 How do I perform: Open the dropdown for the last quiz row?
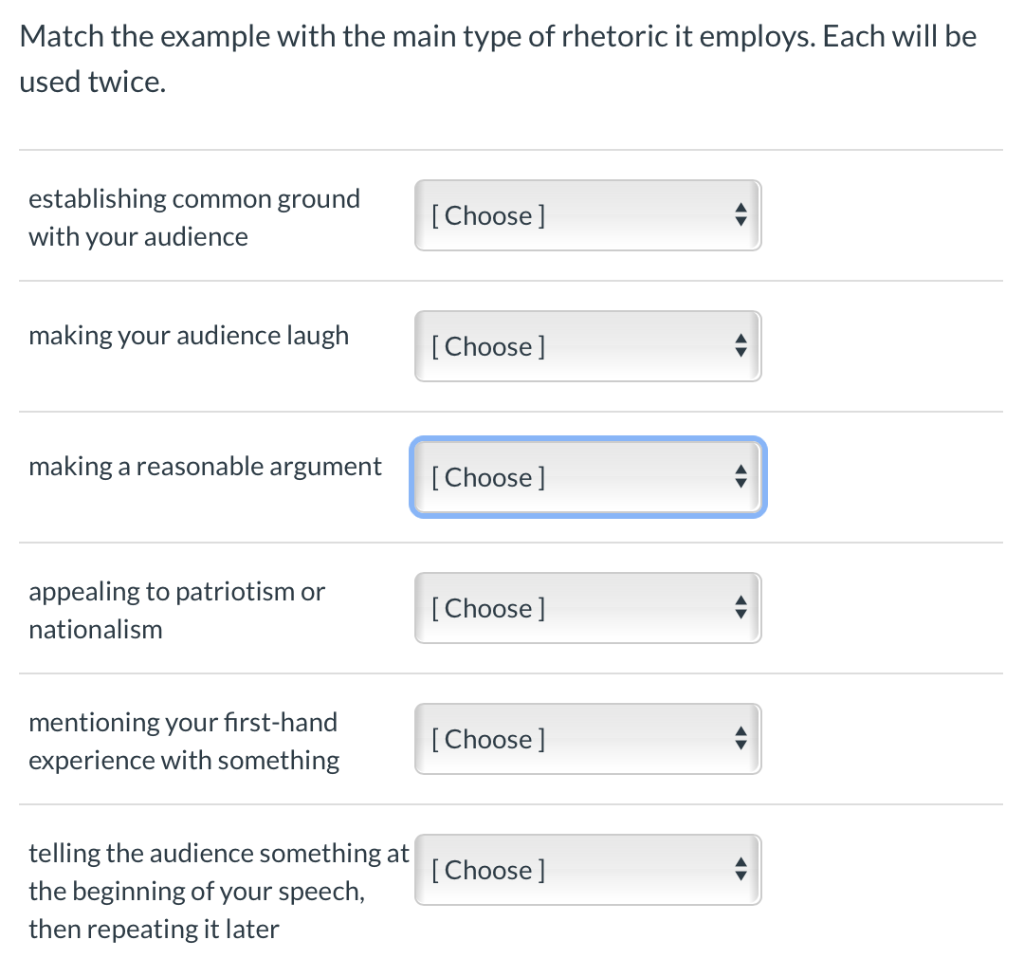587,870
